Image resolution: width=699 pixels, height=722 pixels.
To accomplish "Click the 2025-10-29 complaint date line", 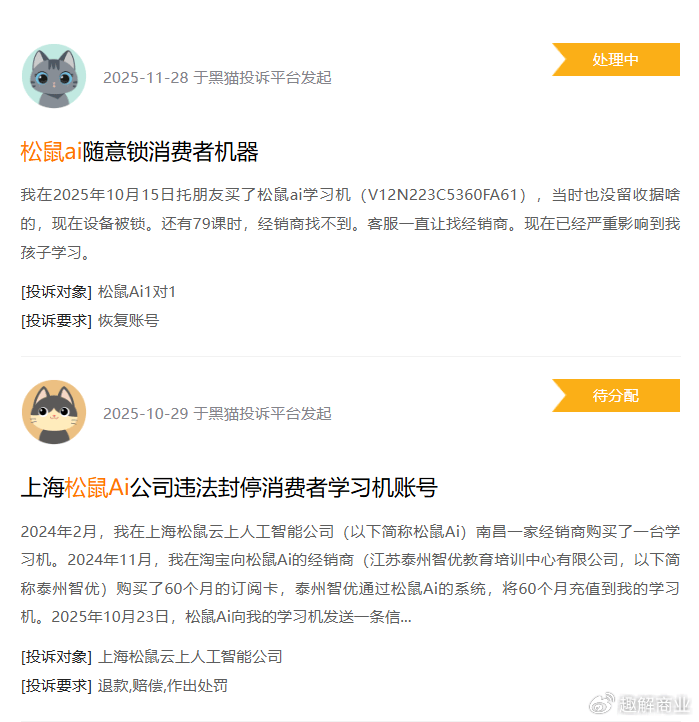I will click(x=217, y=414).
